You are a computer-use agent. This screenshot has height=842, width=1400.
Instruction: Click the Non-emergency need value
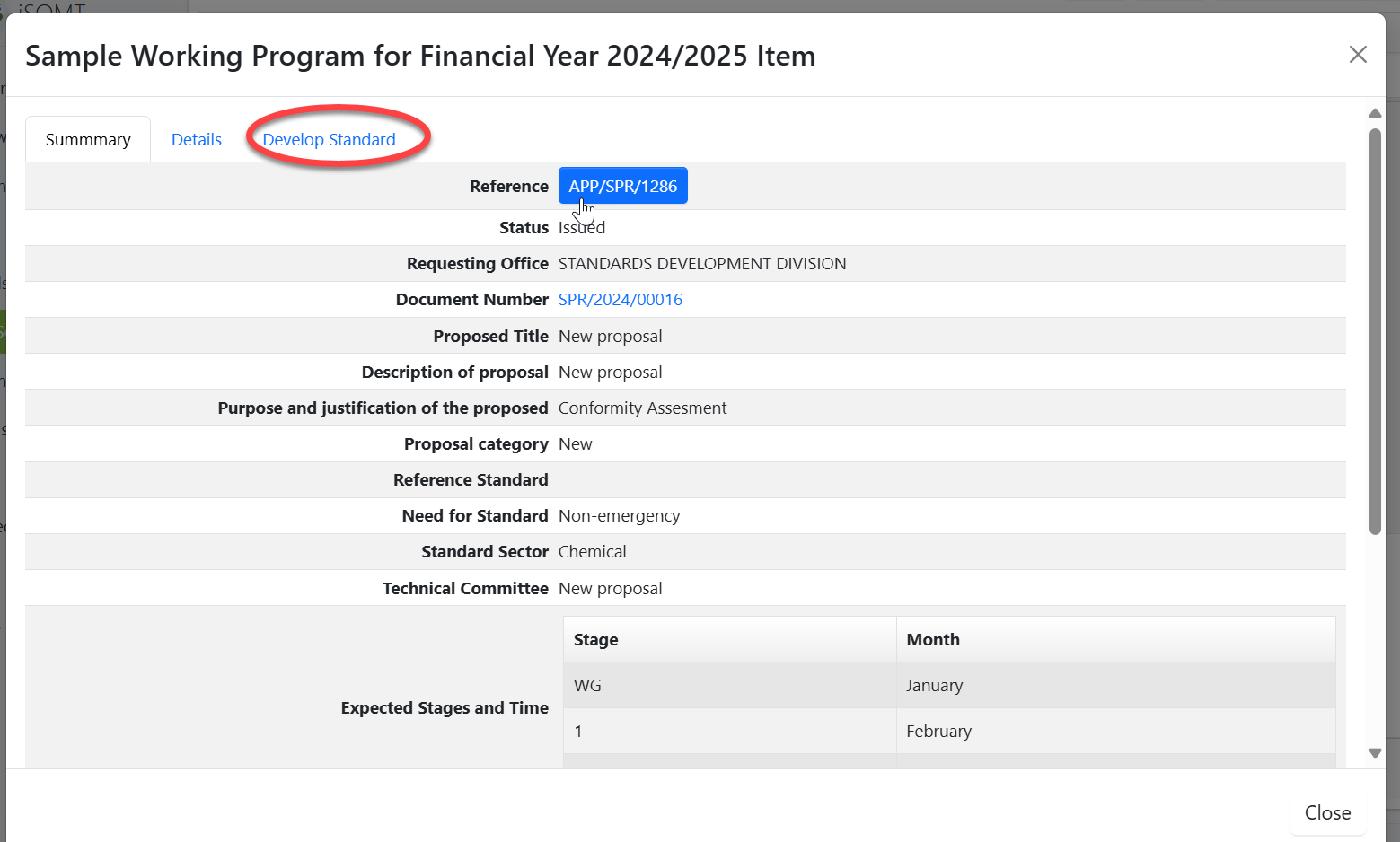tap(619, 516)
